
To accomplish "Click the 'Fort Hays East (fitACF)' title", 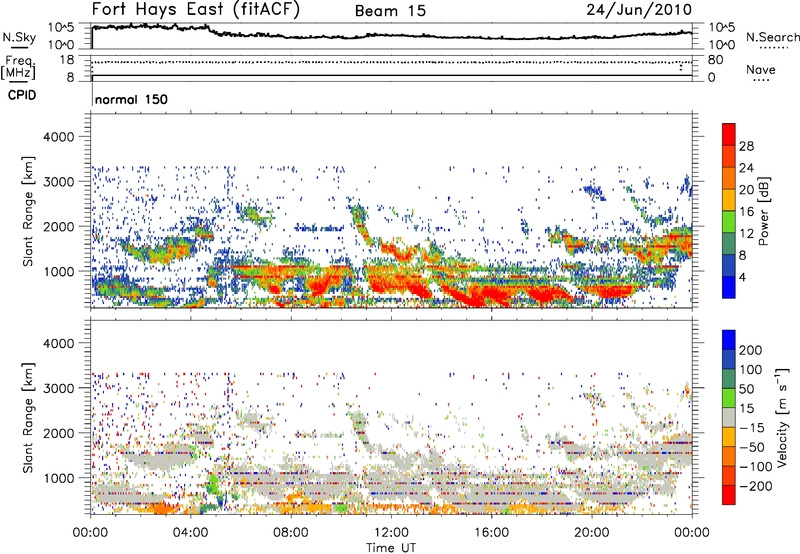I will [x=195, y=9].
